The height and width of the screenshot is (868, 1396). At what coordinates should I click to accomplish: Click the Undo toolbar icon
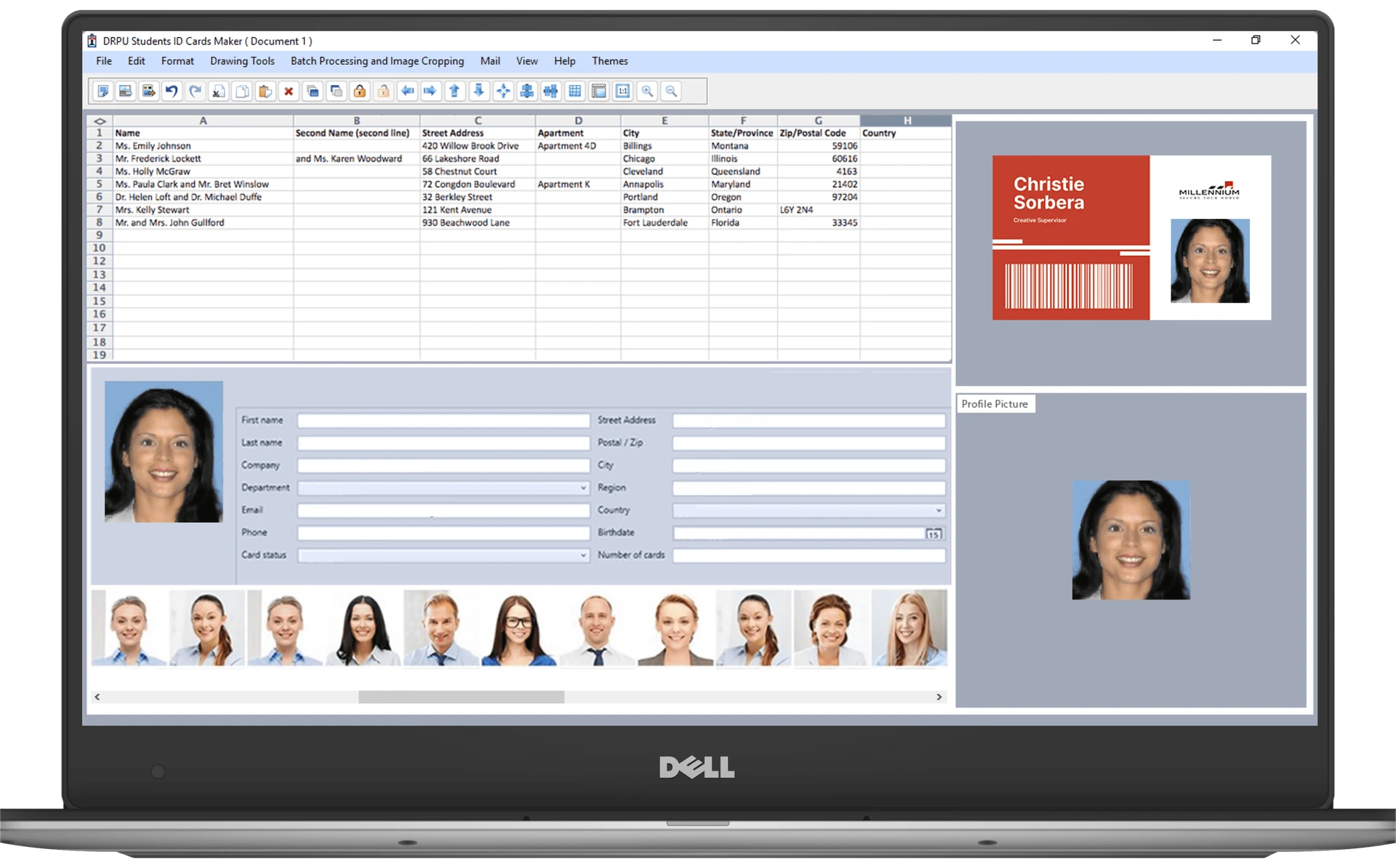coord(172,91)
